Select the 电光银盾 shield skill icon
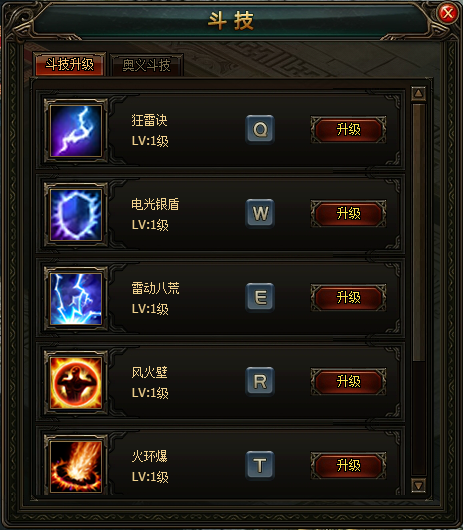This screenshot has width=463, height=530. pyautogui.click(x=76, y=215)
